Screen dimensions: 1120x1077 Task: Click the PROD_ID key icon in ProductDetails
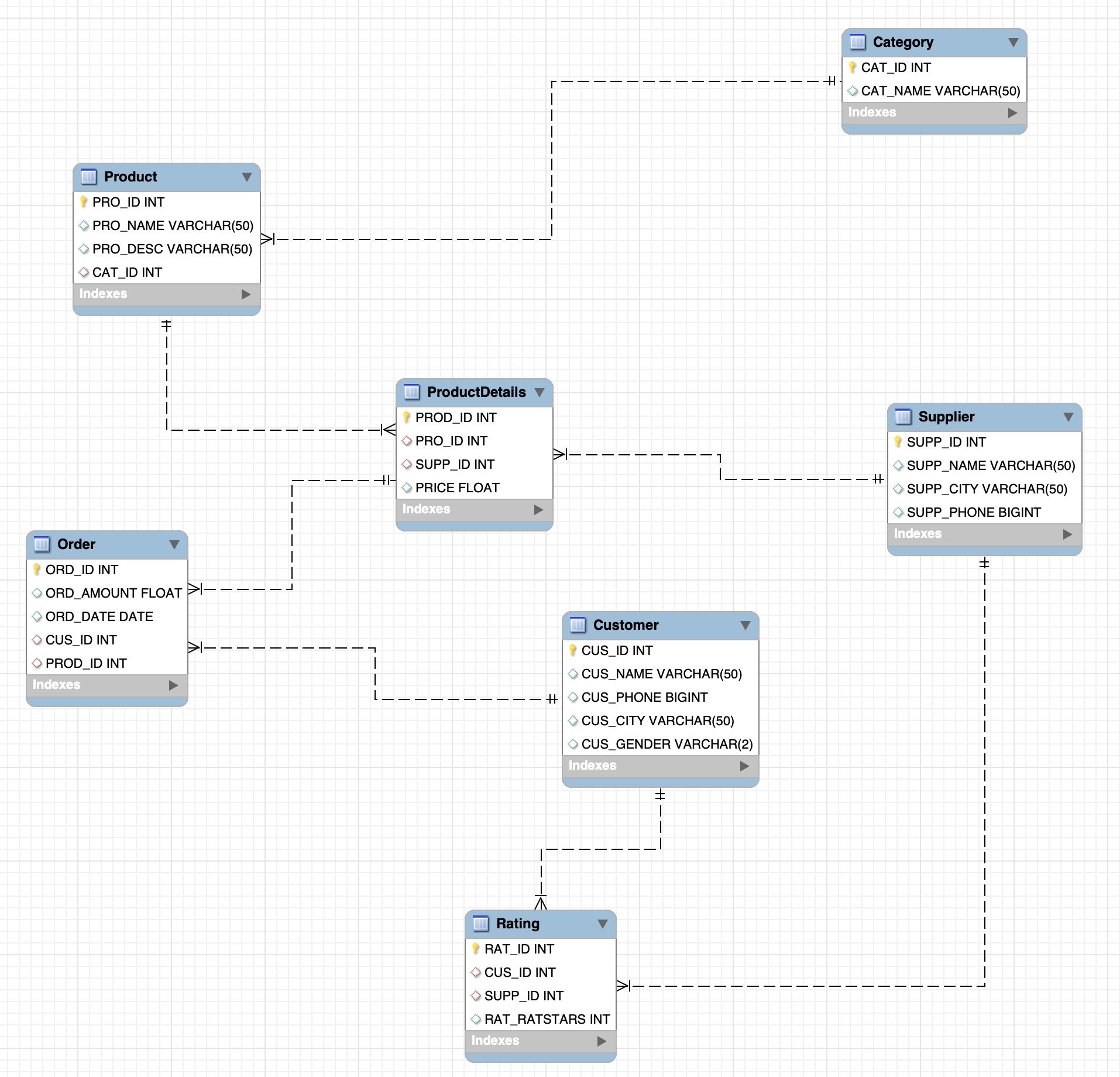pos(407,417)
